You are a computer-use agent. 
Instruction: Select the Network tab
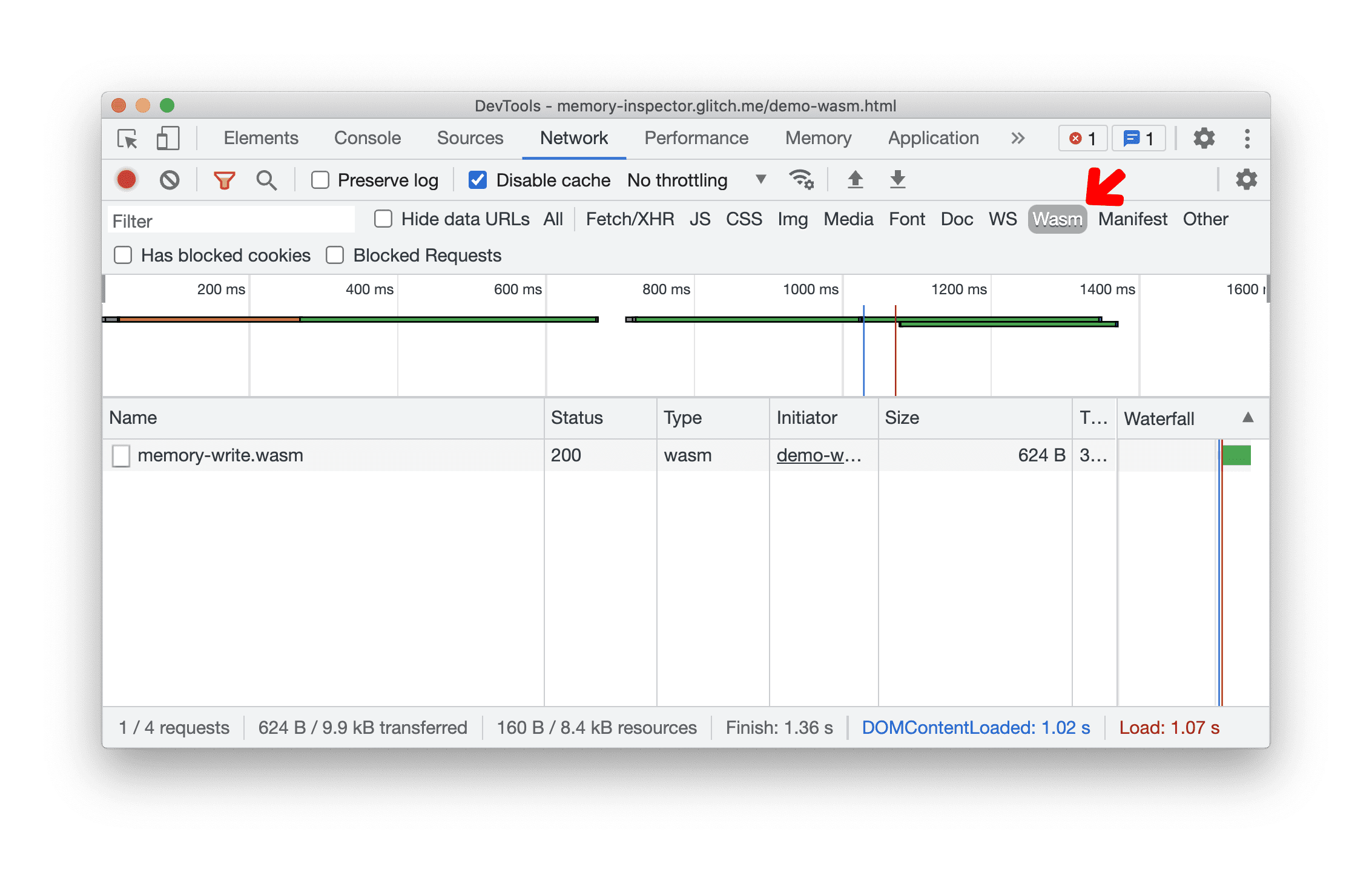click(x=575, y=138)
